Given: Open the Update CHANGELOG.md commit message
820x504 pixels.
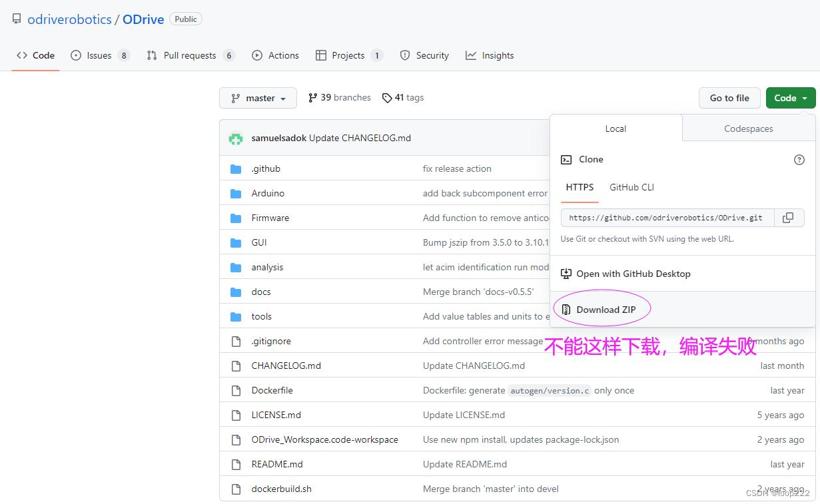Looking at the screenshot, I should point(360,138).
